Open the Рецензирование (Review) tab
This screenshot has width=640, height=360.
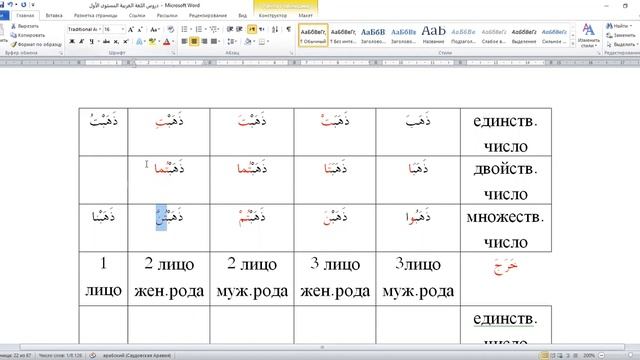[208, 16]
